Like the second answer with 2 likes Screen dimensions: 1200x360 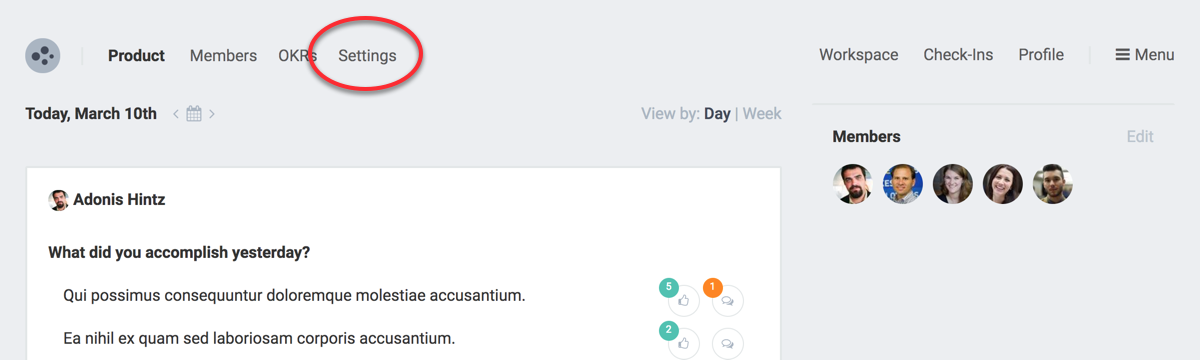(684, 343)
